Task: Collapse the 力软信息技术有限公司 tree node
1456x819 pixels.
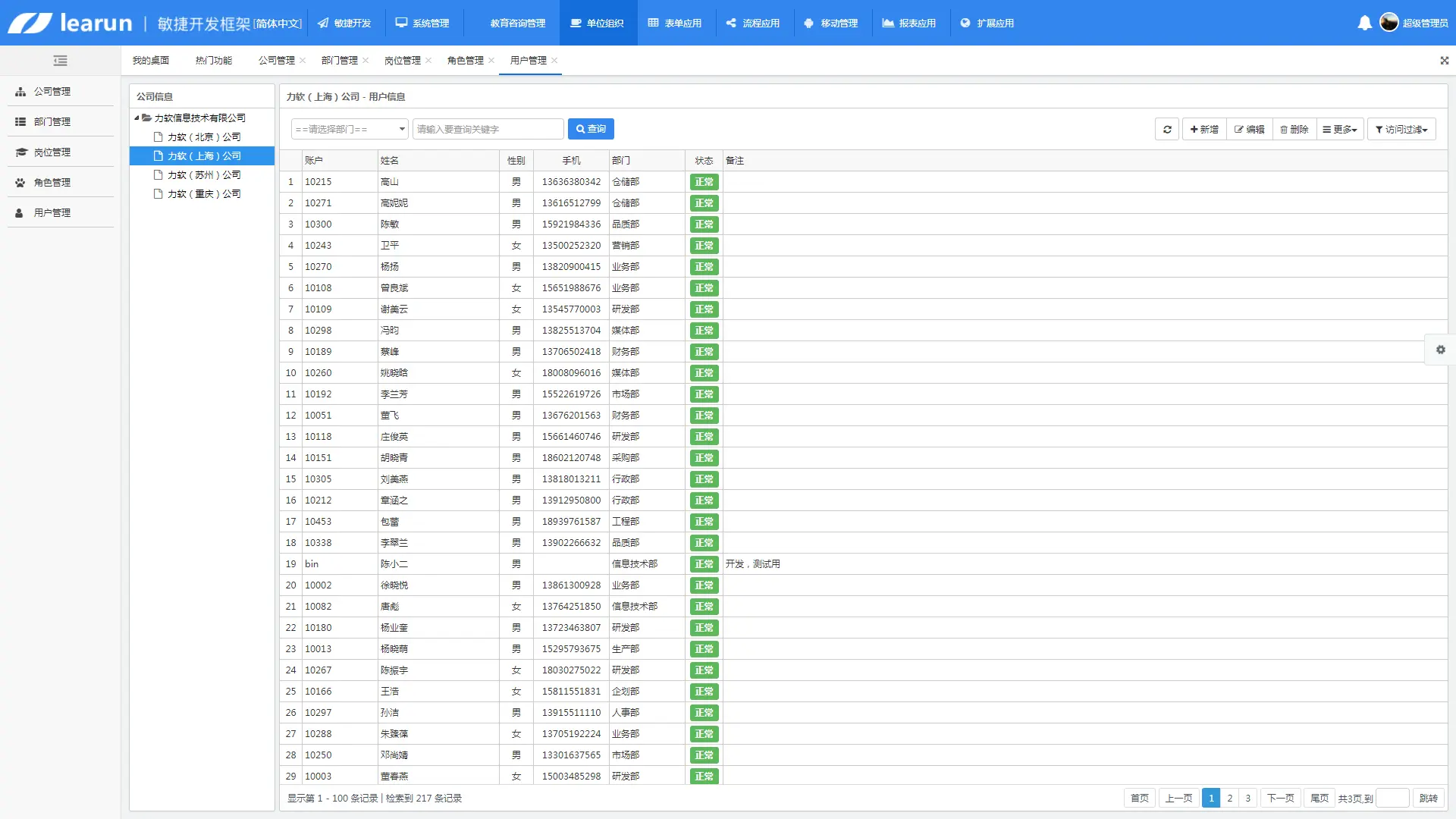Action: 136,118
